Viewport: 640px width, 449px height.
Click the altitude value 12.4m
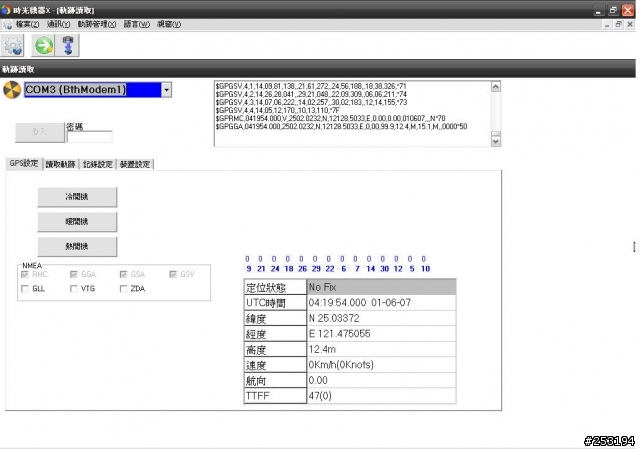click(x=381, y=349)
